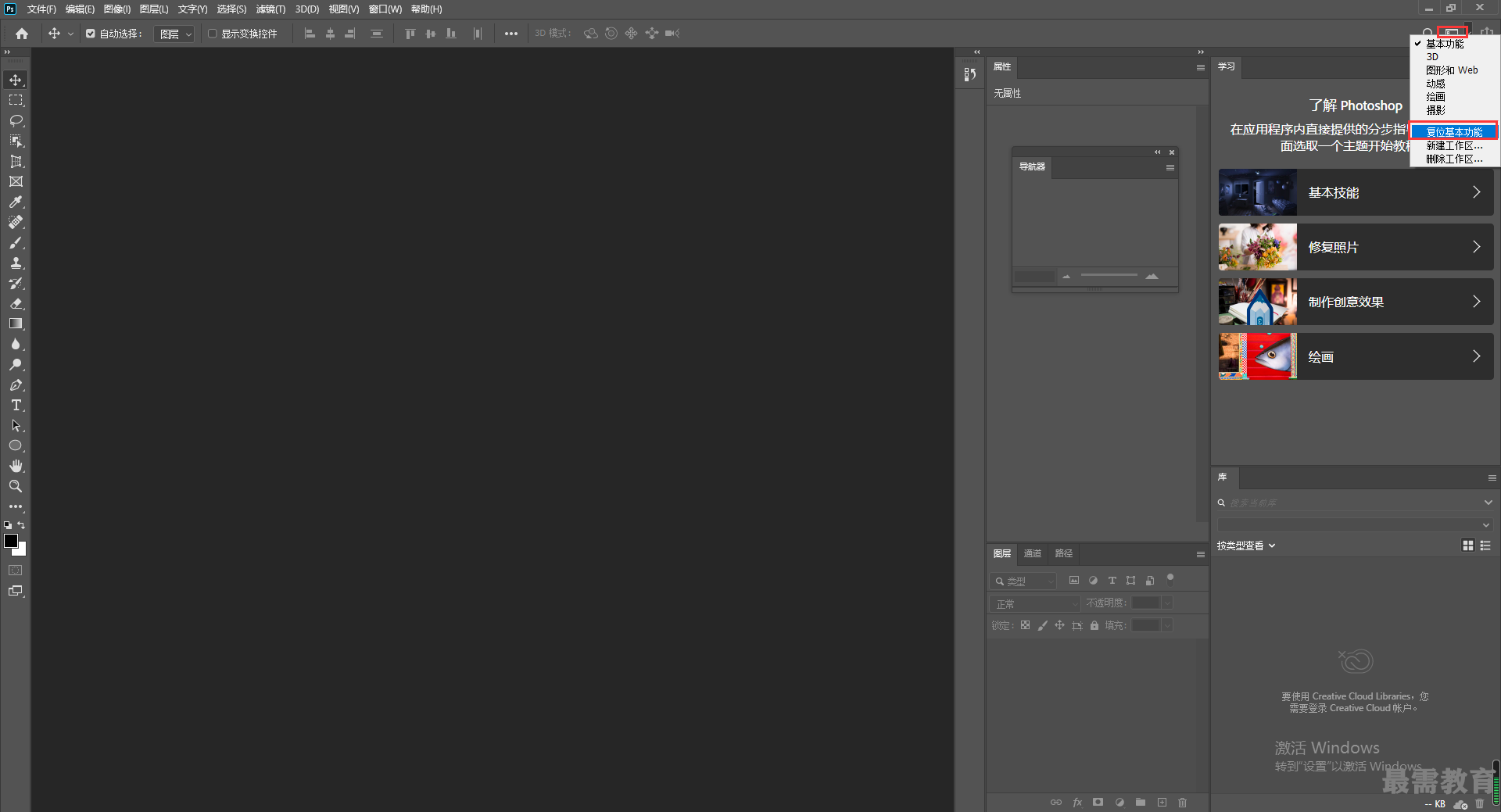1501x812 pixels.
Task: Select the History Brush tool
Action: click(16, 283)
